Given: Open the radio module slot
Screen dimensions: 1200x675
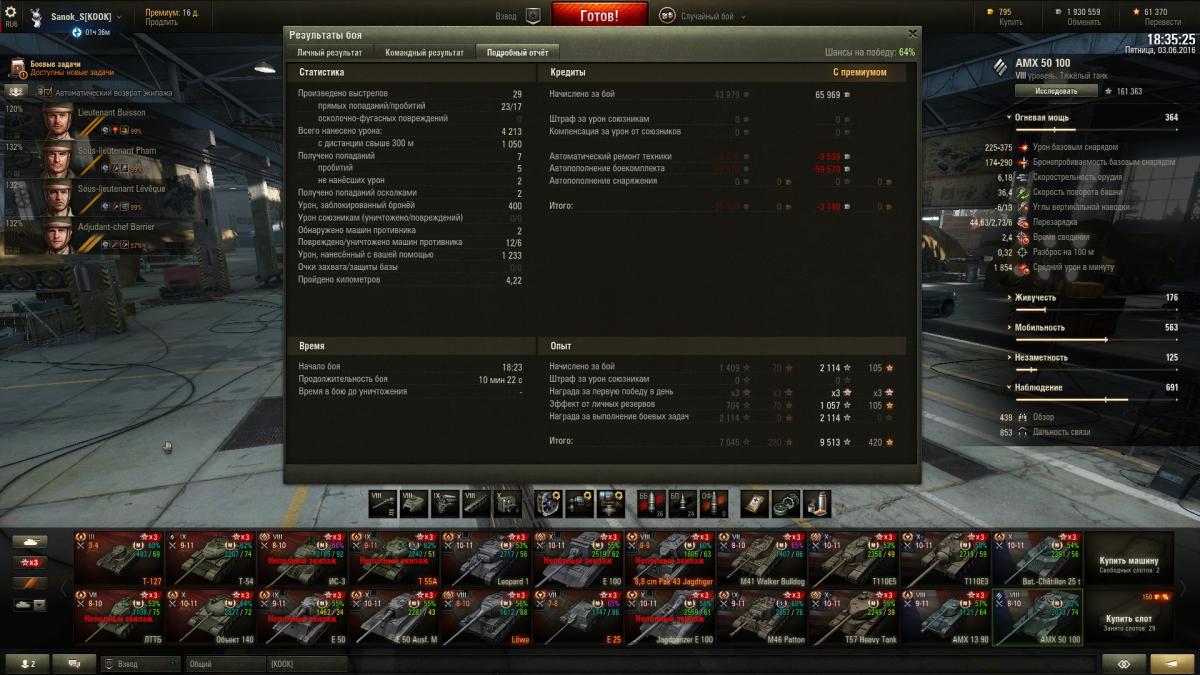Looking at the screenshot, I should click(507, 503).
